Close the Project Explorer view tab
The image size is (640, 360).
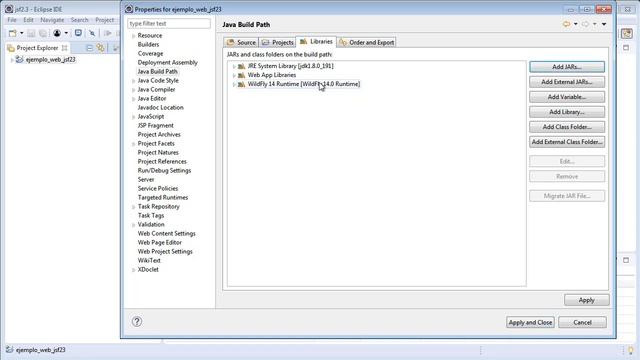[64, 48]
